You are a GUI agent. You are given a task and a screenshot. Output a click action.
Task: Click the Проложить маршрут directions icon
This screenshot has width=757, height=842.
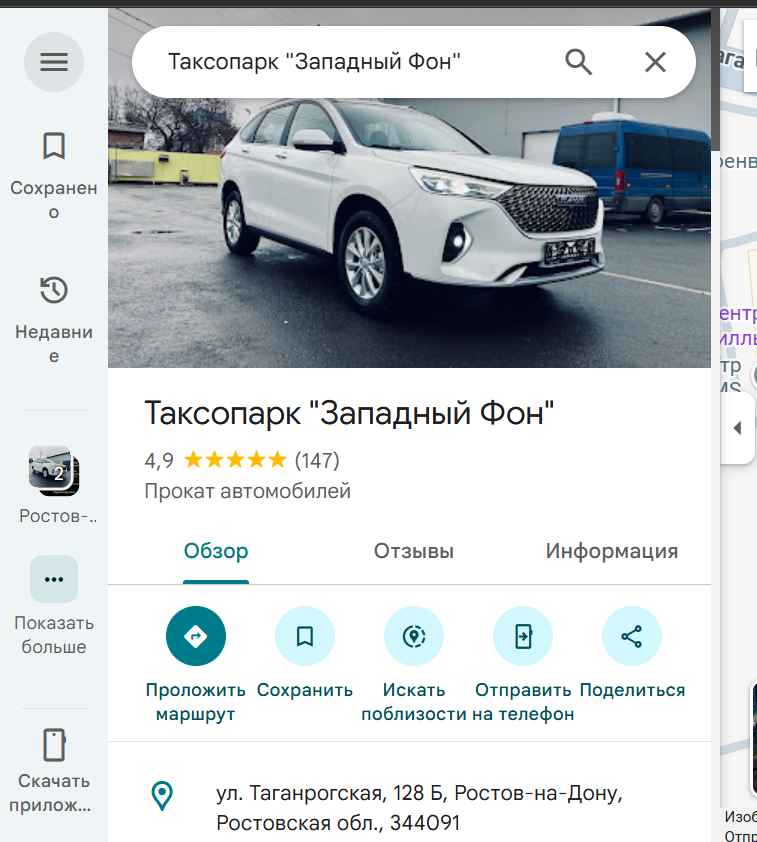click(x=196, y=636)
